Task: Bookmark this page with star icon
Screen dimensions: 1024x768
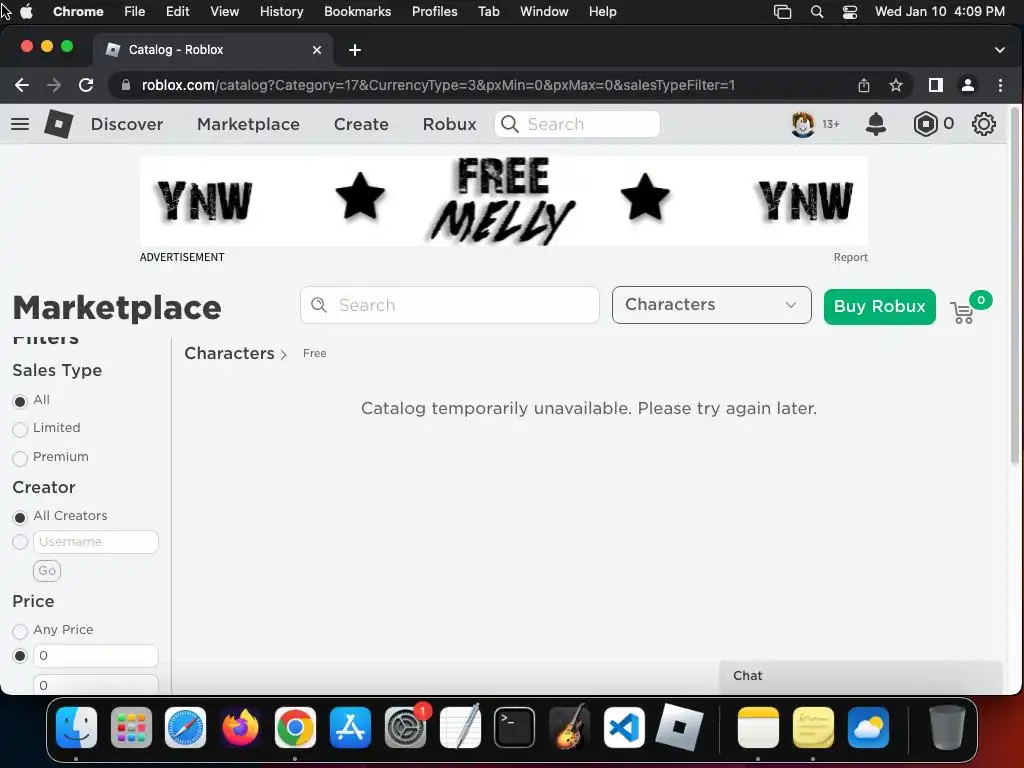Action: point(896,85)
